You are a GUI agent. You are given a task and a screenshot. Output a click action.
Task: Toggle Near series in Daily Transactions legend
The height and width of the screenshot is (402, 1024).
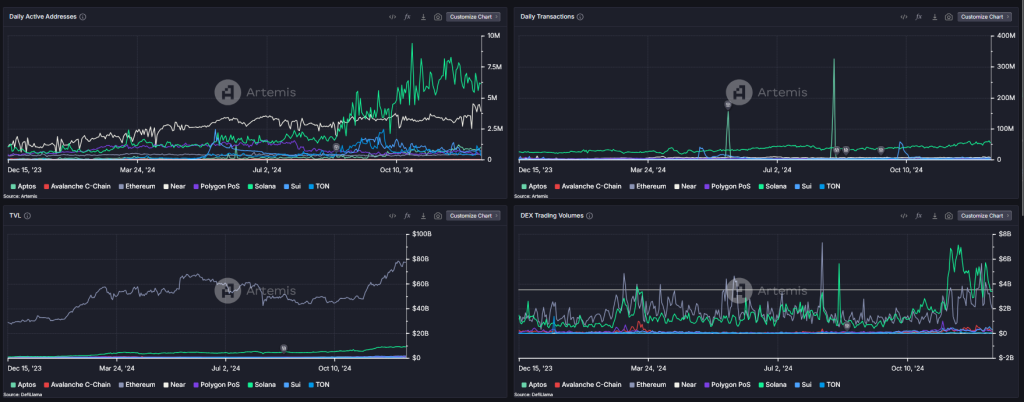684,186
